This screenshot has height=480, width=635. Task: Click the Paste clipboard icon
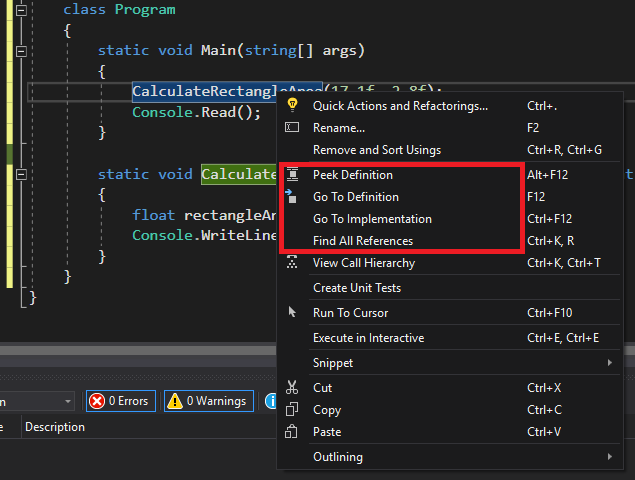point(292,432)
